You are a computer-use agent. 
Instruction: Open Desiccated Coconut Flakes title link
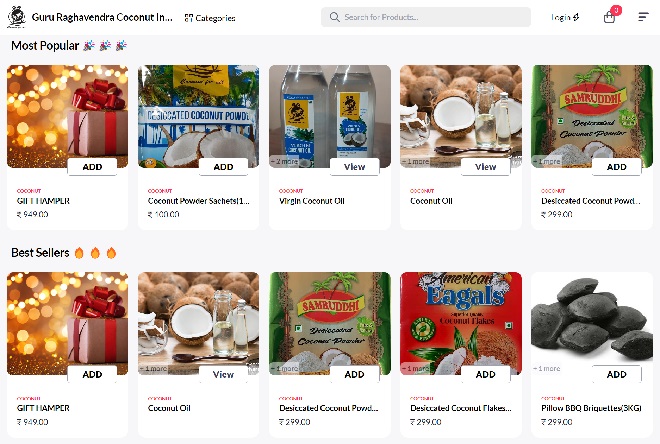[459, 408]
